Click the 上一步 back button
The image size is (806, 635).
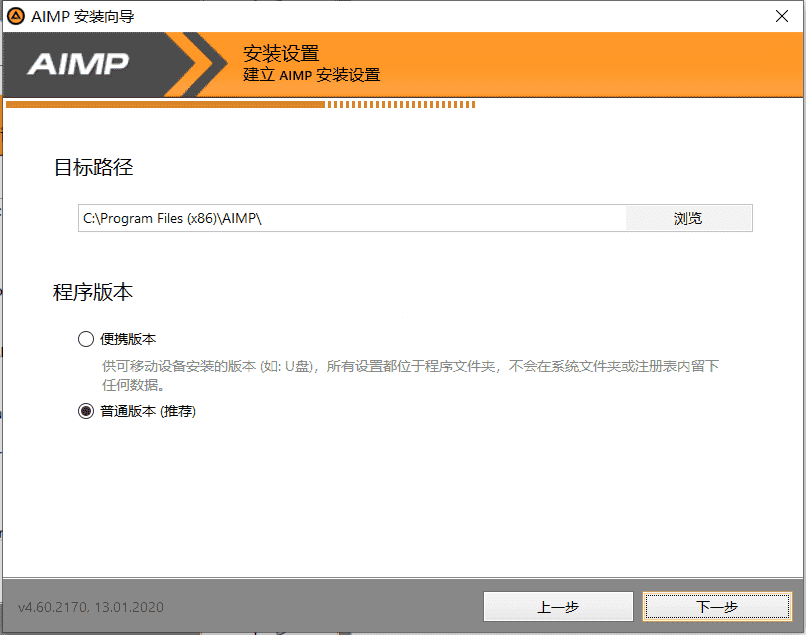tap(558, 607)
